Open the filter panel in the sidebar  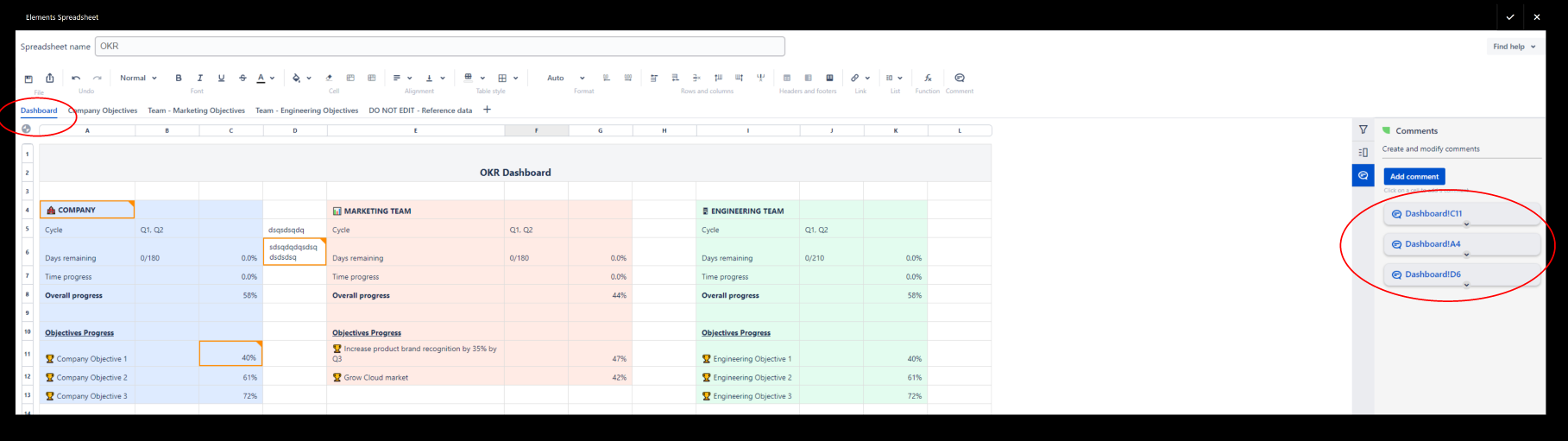(1363, 130)
